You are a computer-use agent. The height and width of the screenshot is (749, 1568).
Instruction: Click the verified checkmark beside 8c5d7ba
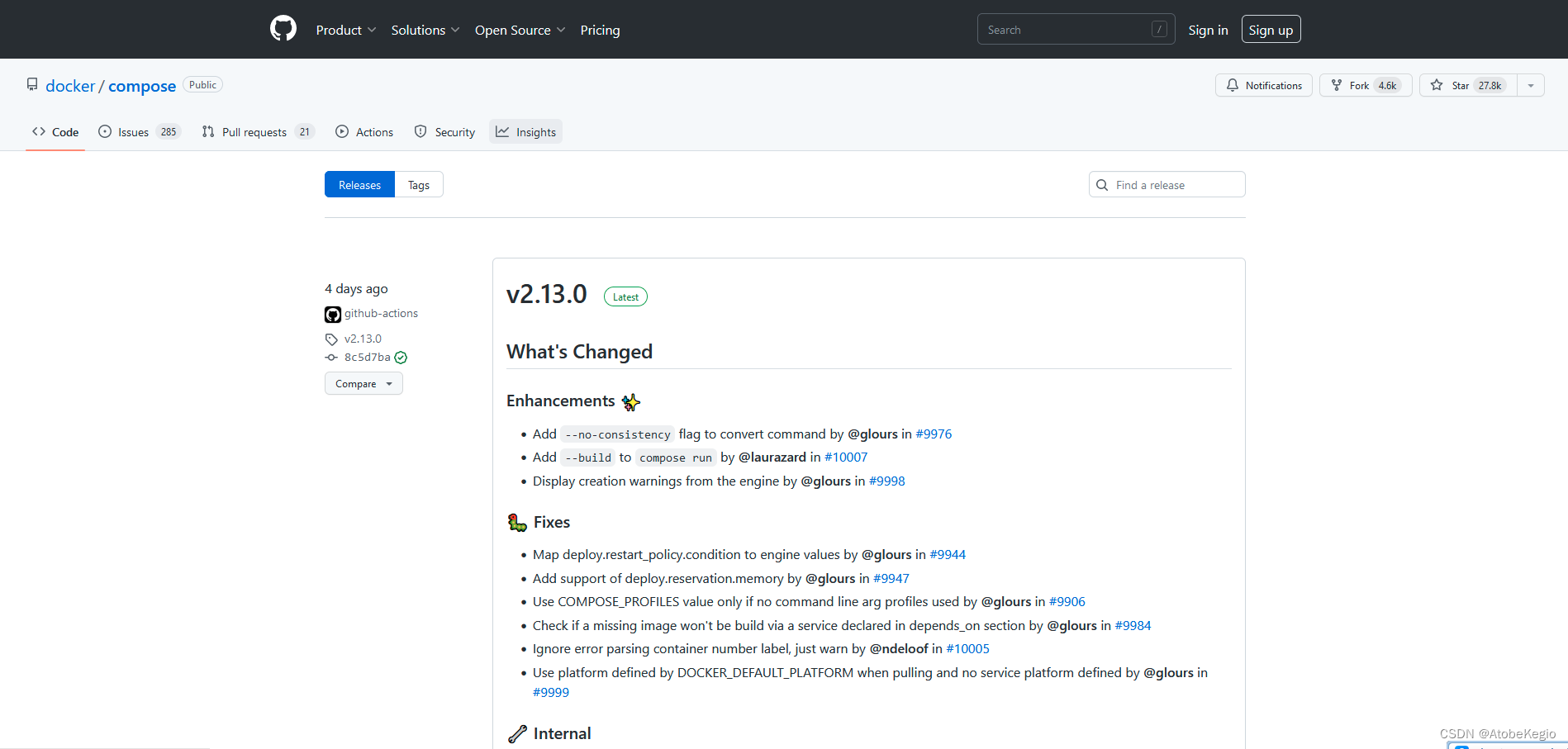401,358
